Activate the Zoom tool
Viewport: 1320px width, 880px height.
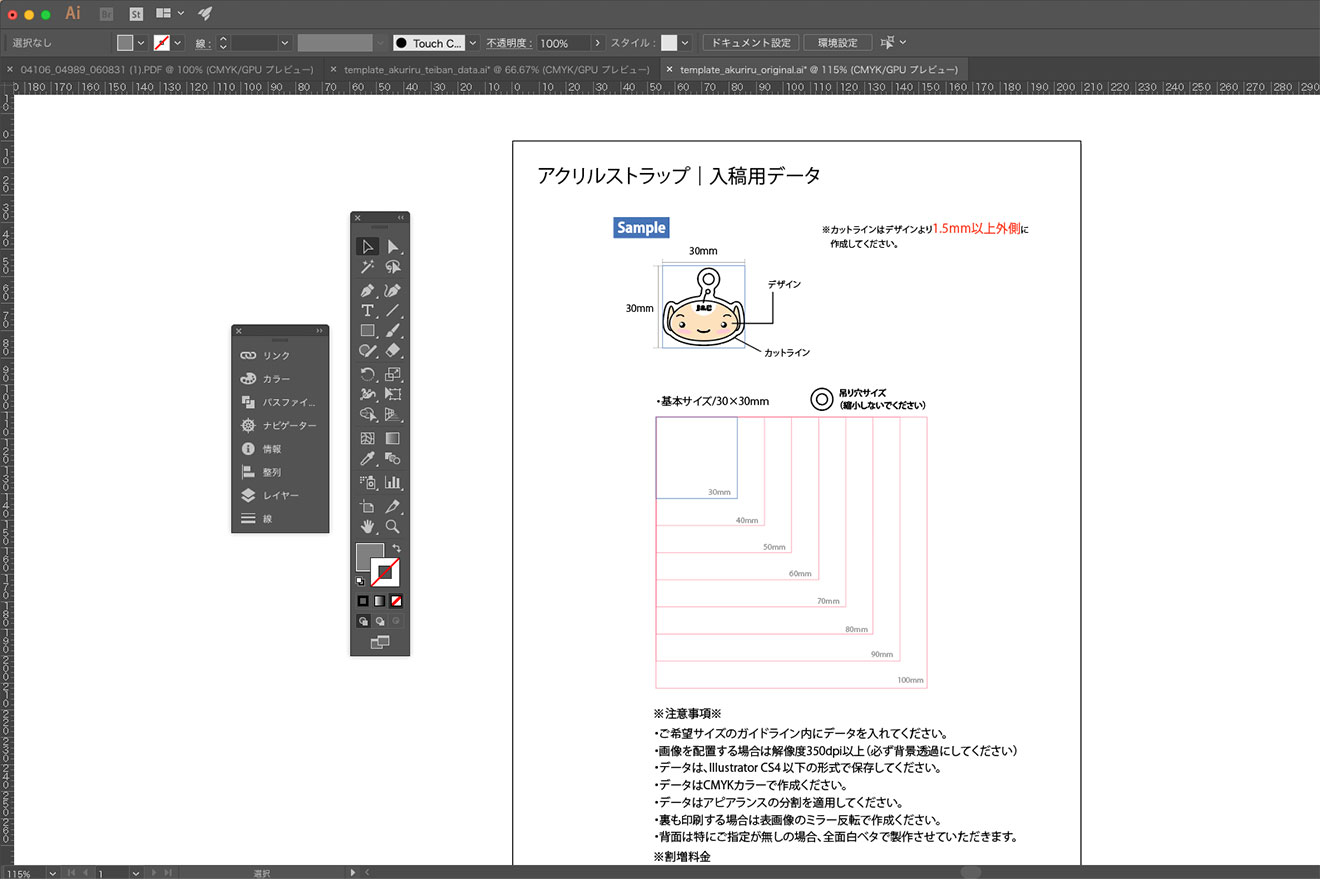click(x=392, y=527)
